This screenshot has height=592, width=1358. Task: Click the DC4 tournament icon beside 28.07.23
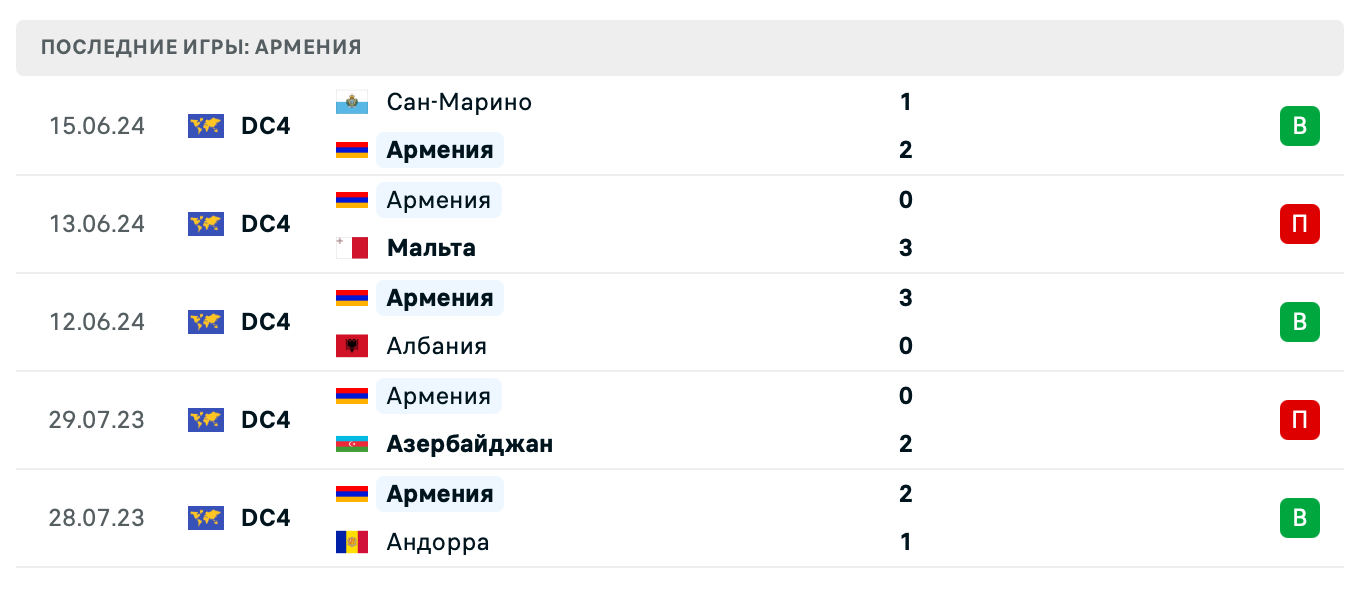205,518
